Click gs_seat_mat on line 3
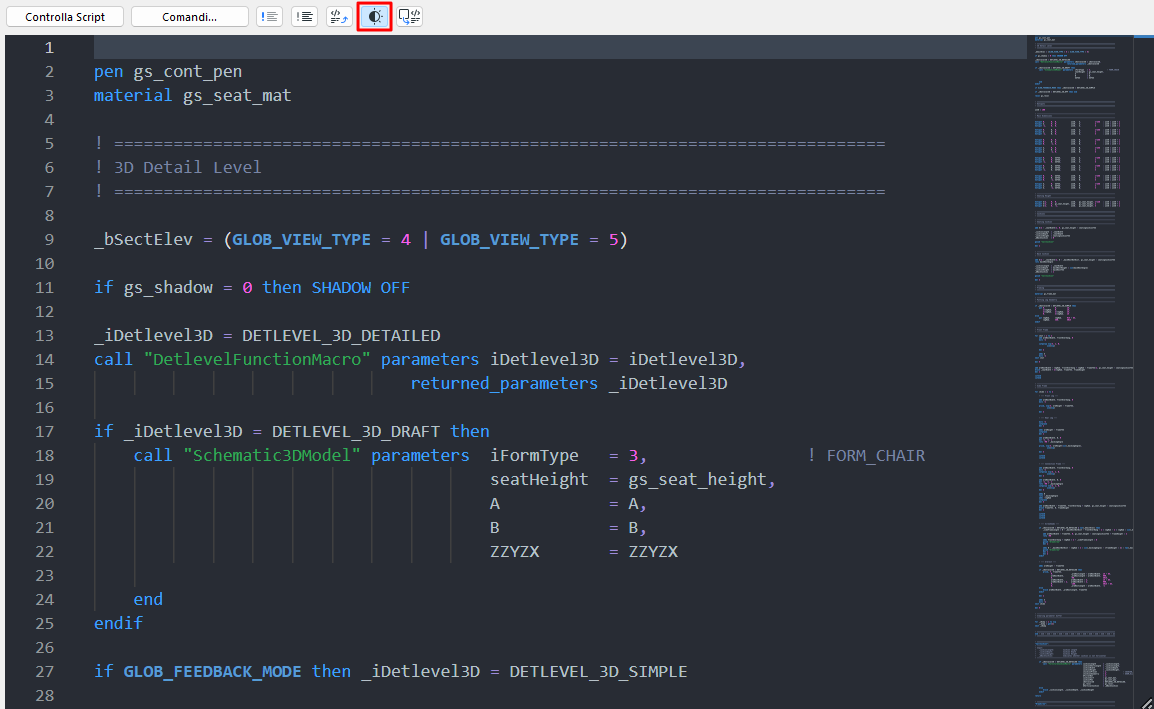This screenshot has width=1154, height=709. click(237, 95)
